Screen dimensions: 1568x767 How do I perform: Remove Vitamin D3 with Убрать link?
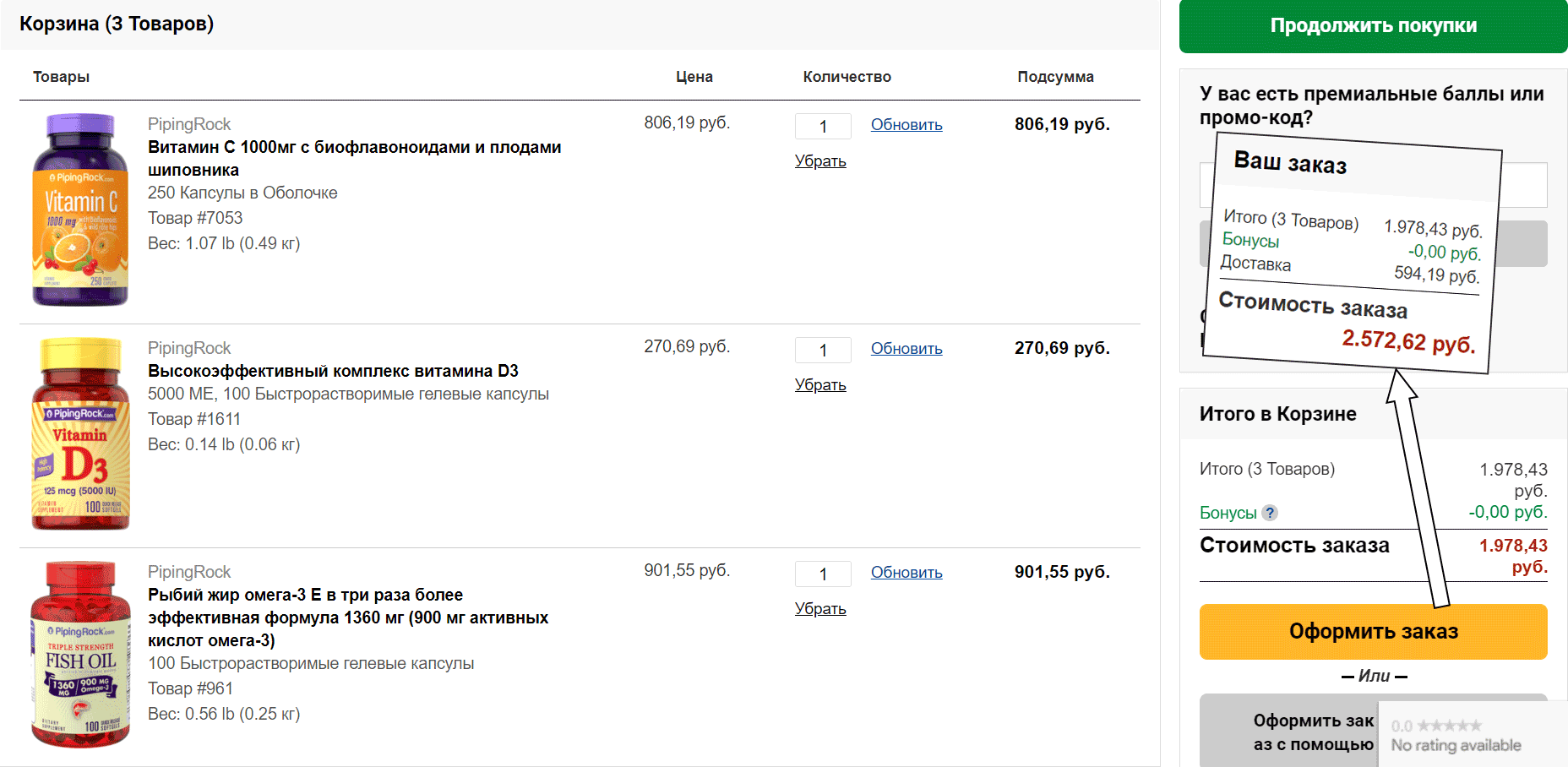pos(820,385)
